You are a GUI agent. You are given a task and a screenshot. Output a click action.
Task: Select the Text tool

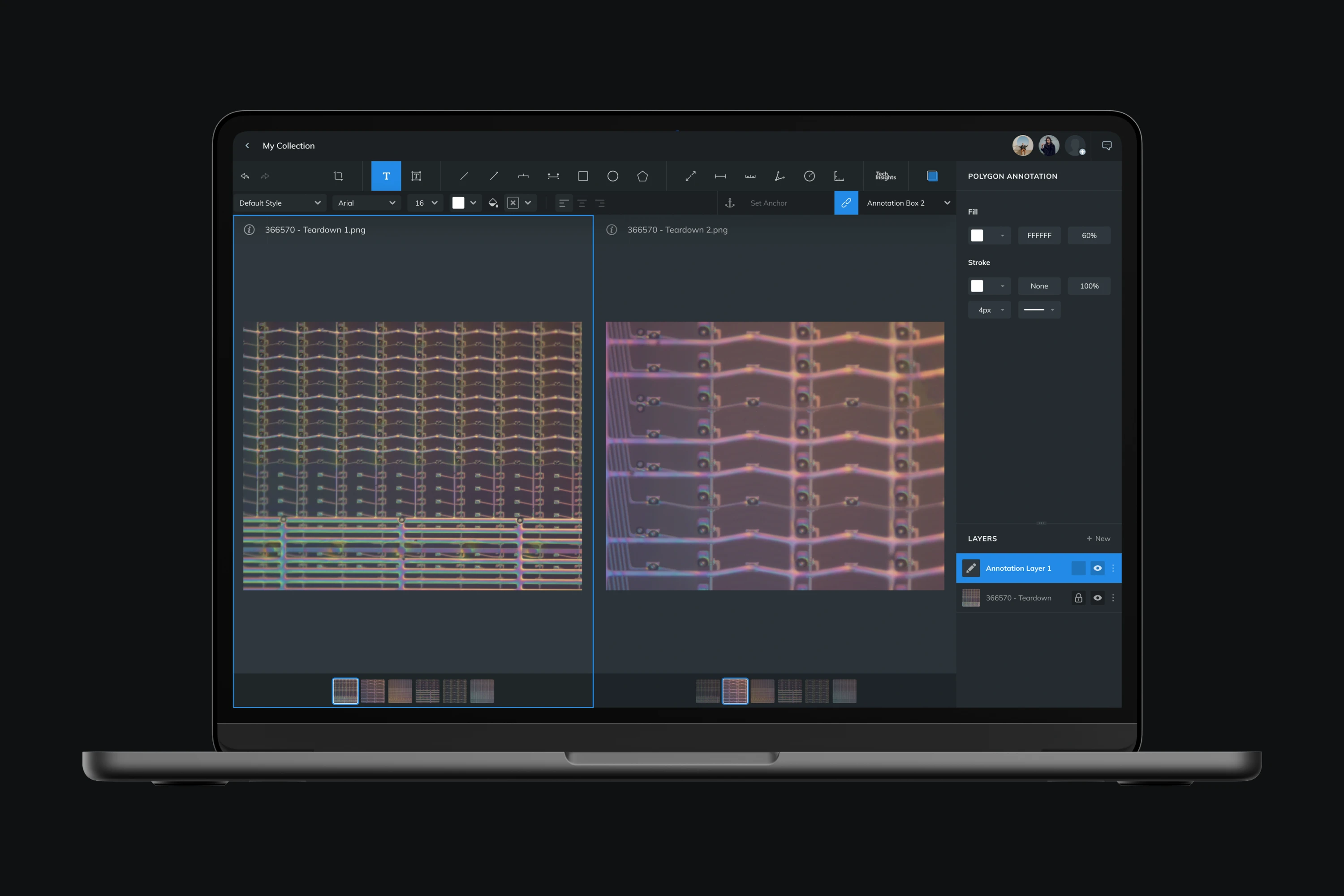(x=386, y=176)
